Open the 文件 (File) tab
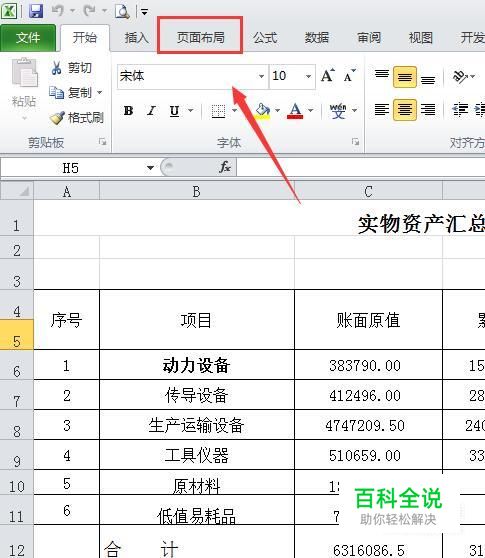This screenshot has height=558, width=485. [28, 38]
